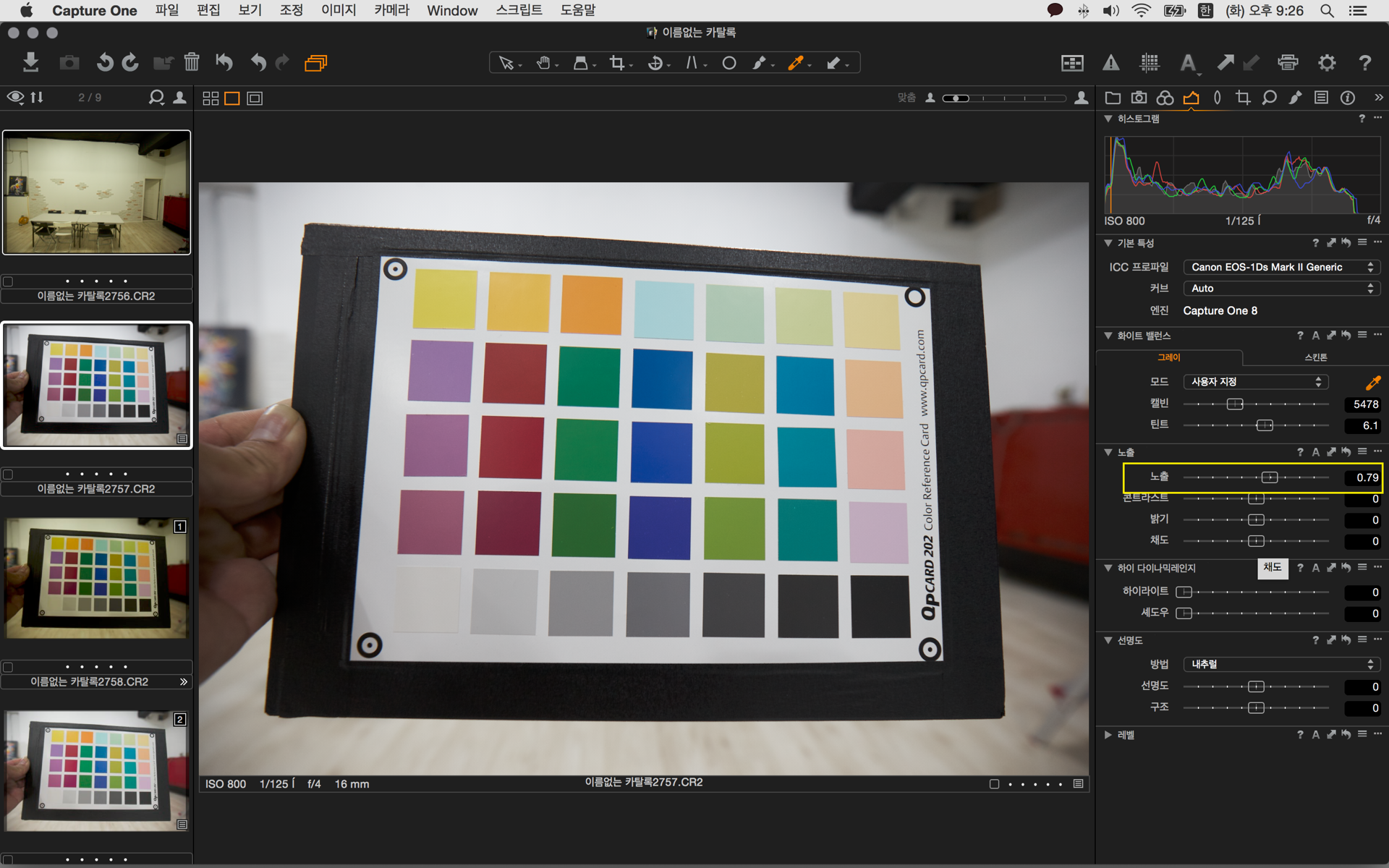
Task: Select the Crop tool in toolbar
Action: (x=616, y=63)
